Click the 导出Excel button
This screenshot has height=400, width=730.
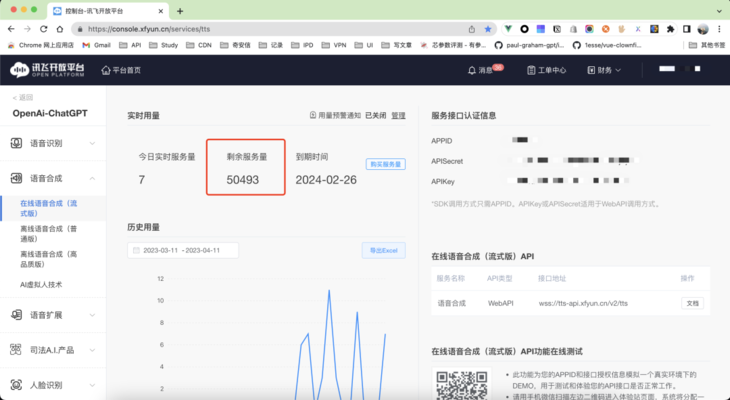384,251
